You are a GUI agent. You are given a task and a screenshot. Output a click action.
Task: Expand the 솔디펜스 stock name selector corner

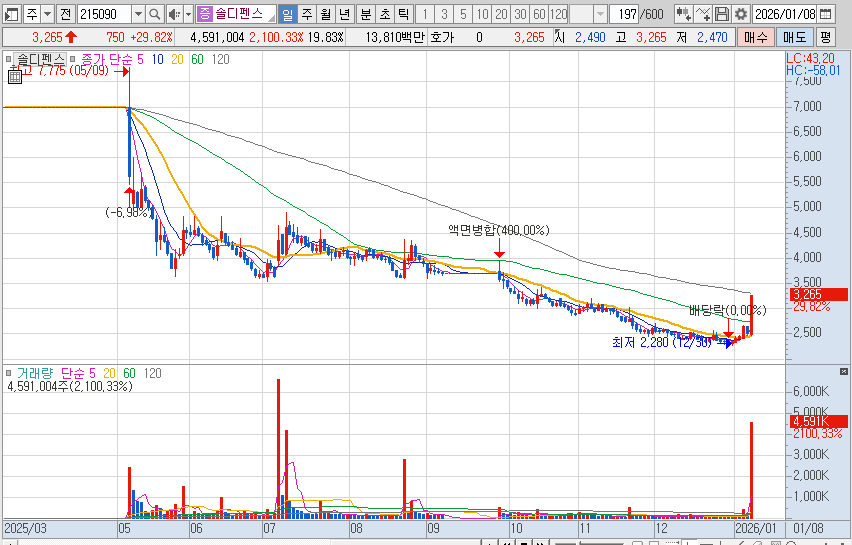(x=271, y=18)
